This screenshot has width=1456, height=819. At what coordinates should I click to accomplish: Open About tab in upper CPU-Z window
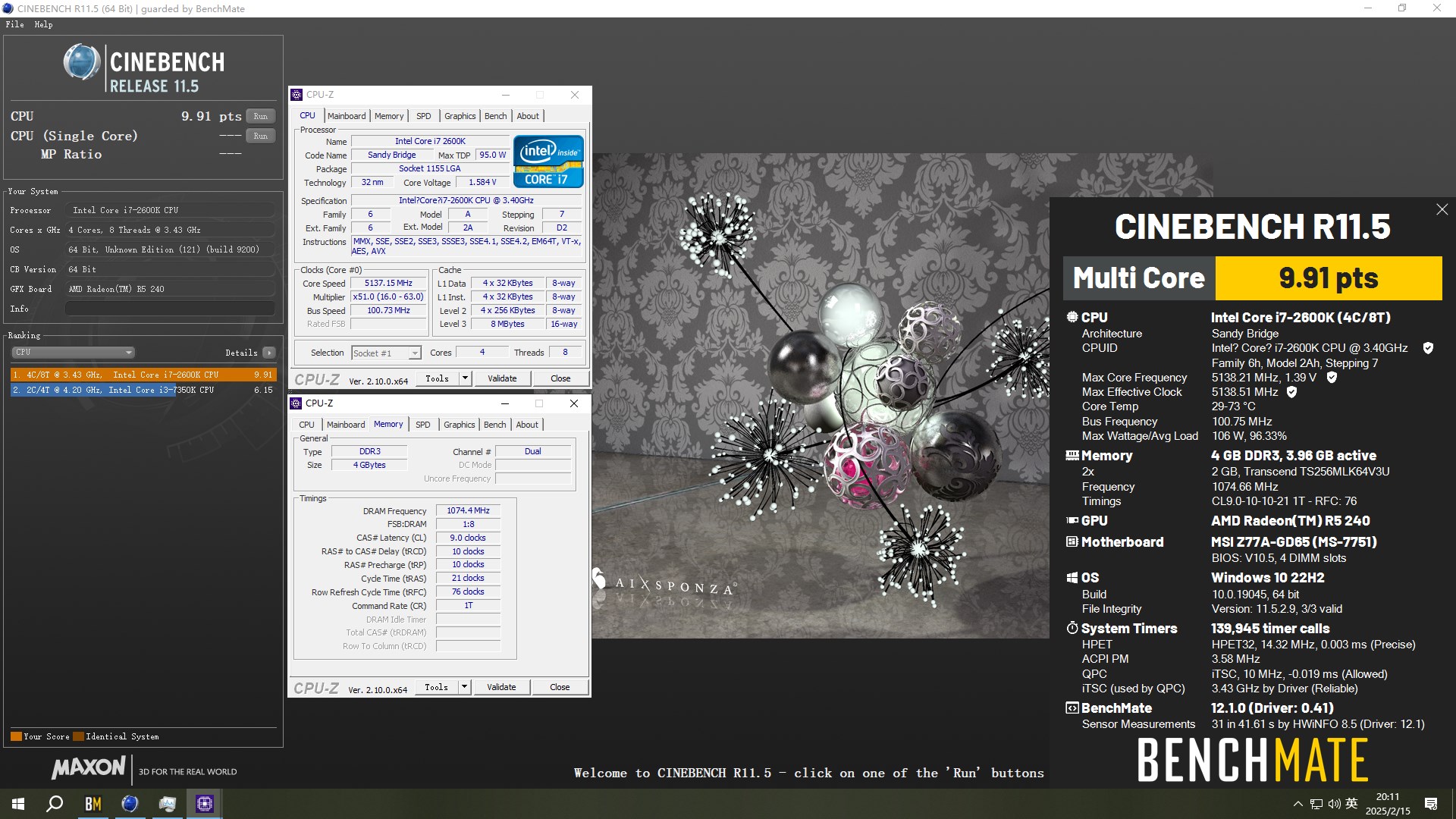point(528,116)
